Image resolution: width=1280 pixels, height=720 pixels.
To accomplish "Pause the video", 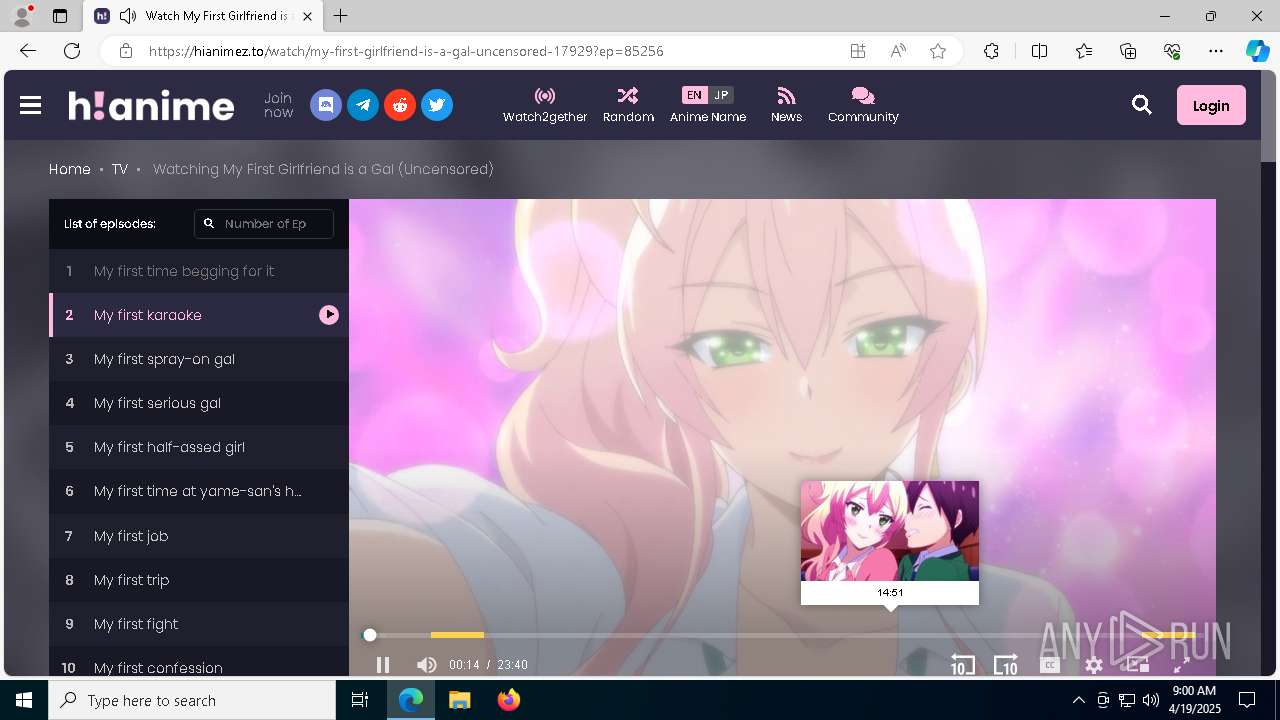I will point(383,664).
